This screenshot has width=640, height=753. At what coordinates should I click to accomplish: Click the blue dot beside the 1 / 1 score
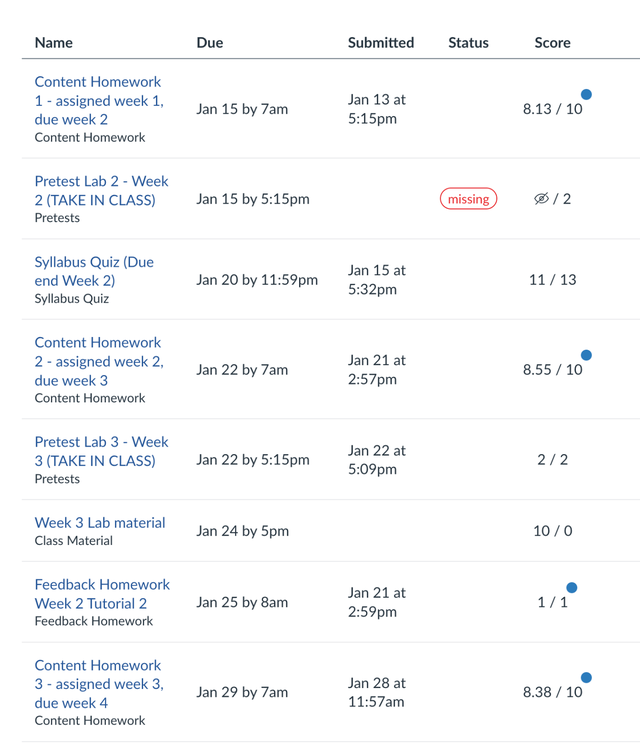(x=572, y=588)
